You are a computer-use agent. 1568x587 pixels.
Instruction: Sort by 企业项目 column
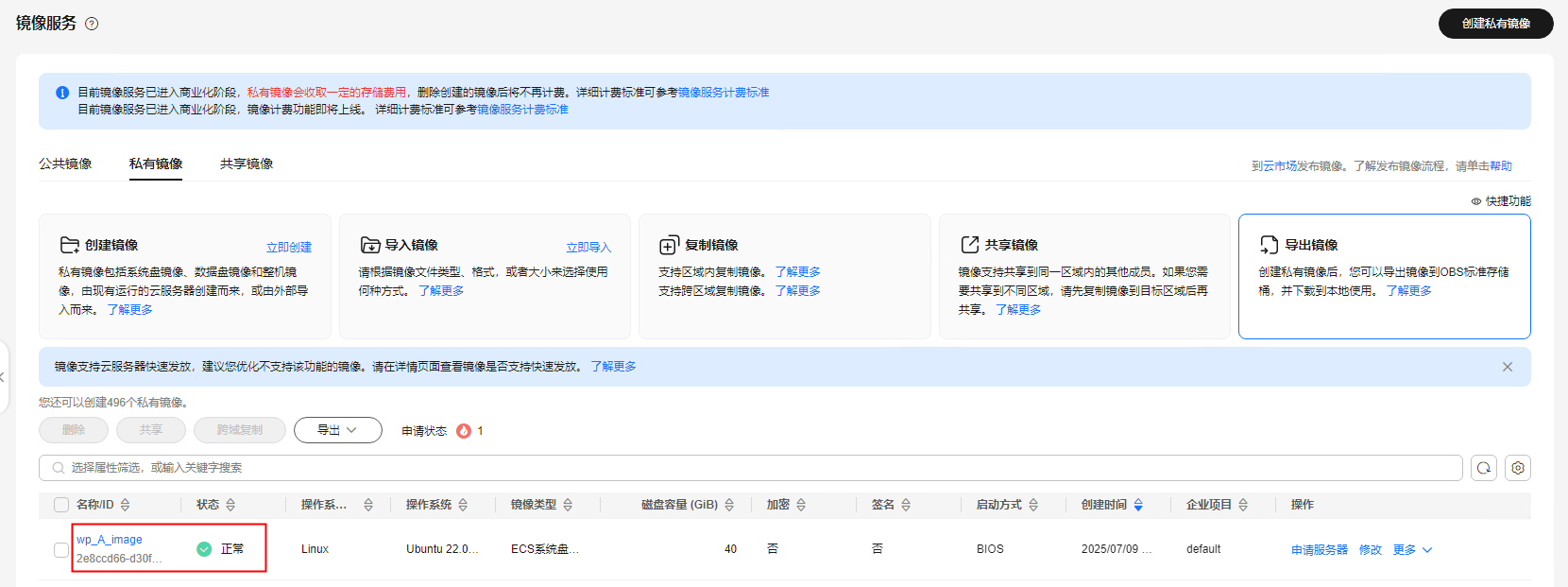1243,505
